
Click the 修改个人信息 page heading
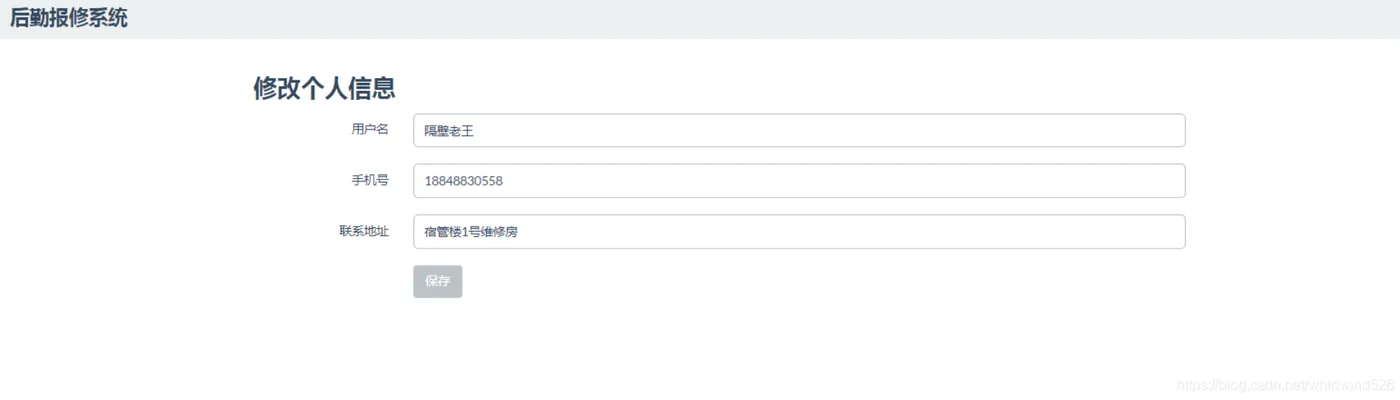324,88
